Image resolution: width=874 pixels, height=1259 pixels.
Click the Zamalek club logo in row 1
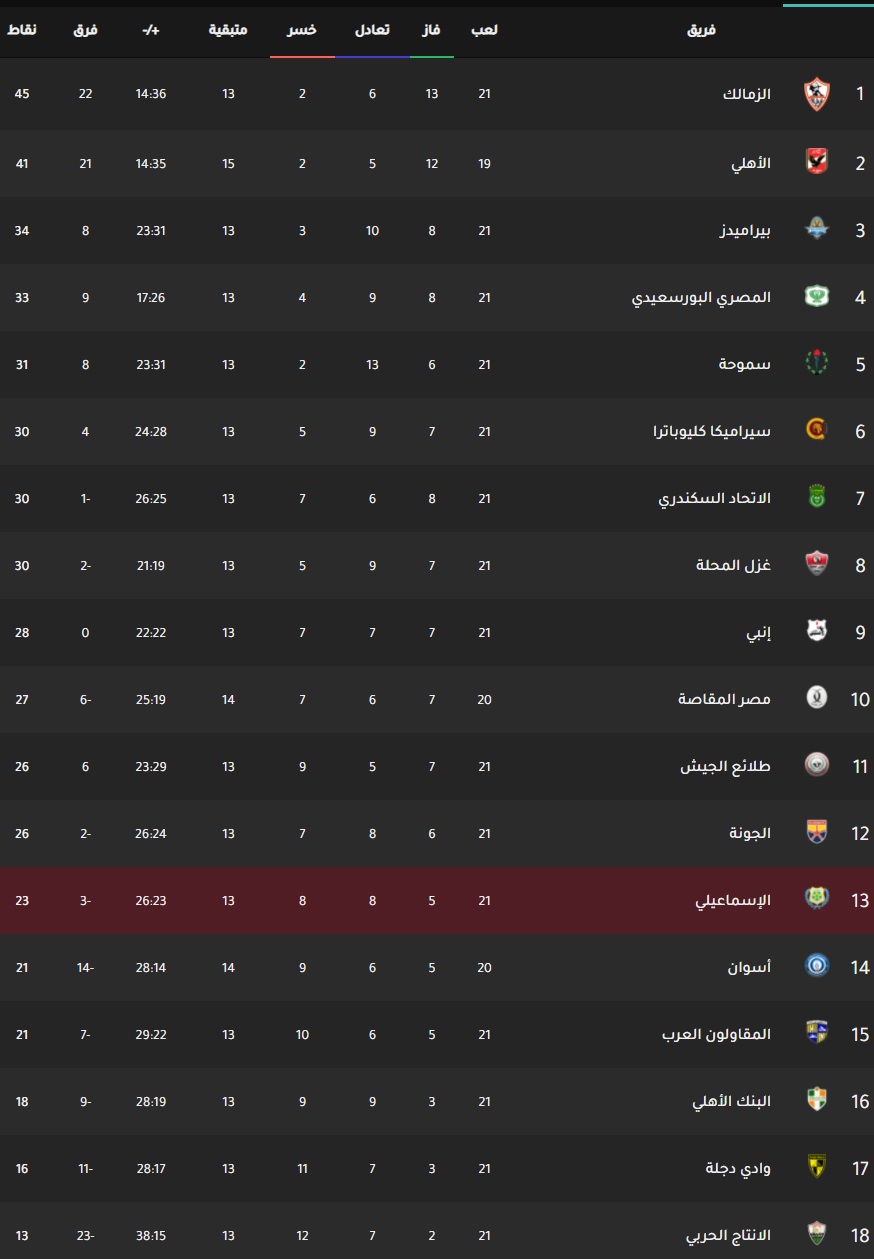[817, 94]
